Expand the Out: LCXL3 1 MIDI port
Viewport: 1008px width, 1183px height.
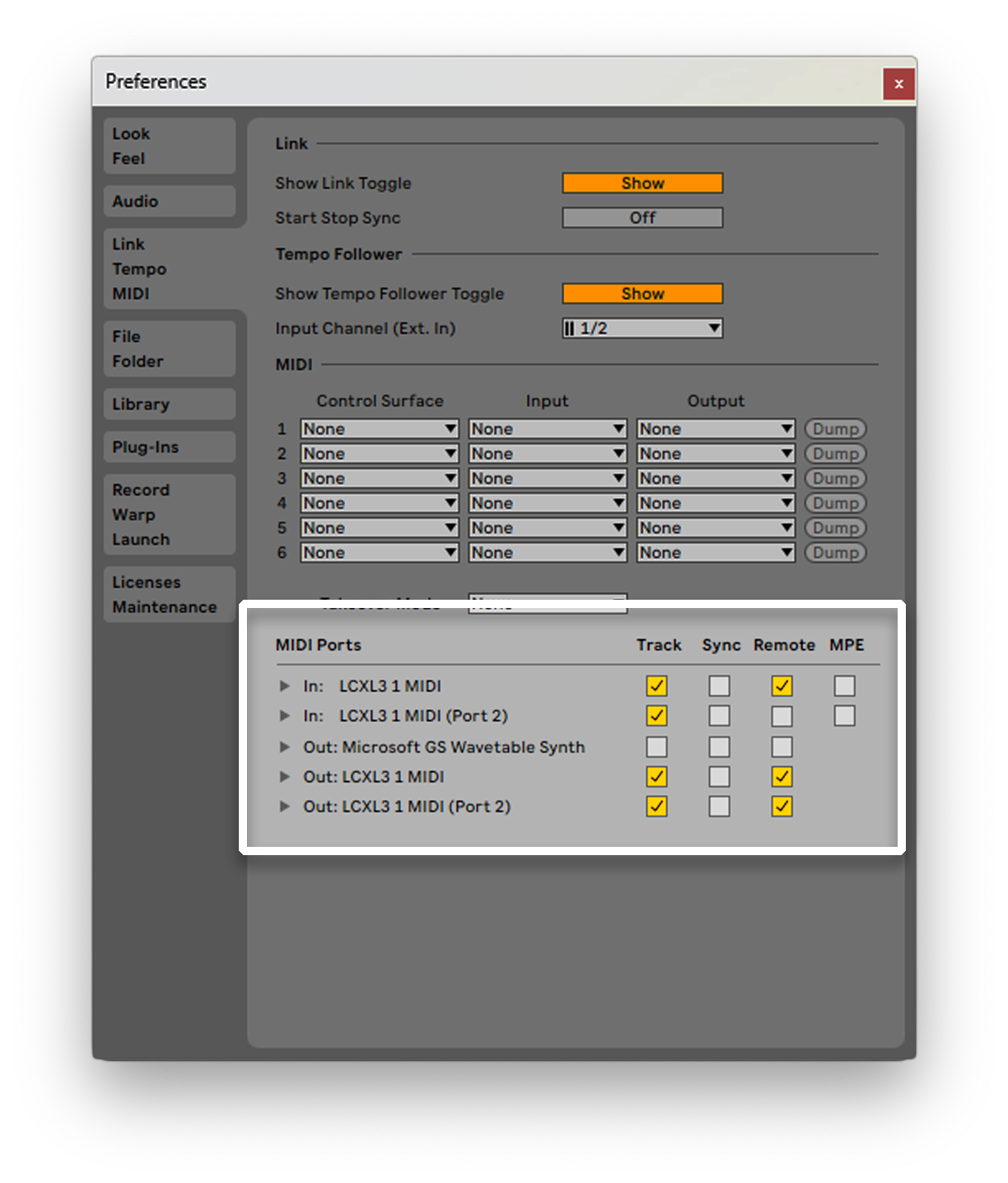(x=285, y=776)
